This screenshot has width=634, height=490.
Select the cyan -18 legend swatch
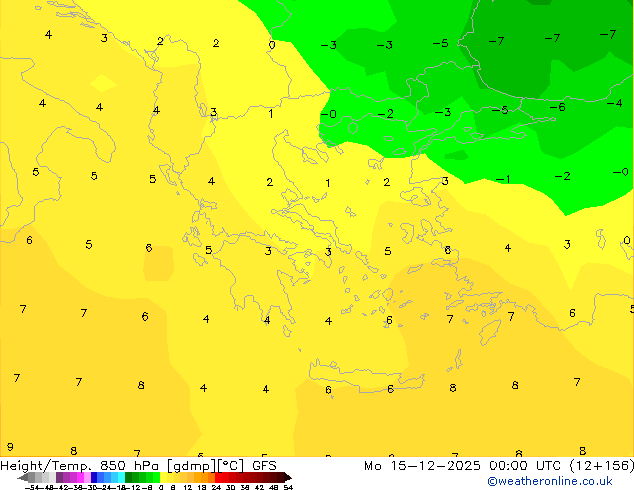[x=122, y=477]
